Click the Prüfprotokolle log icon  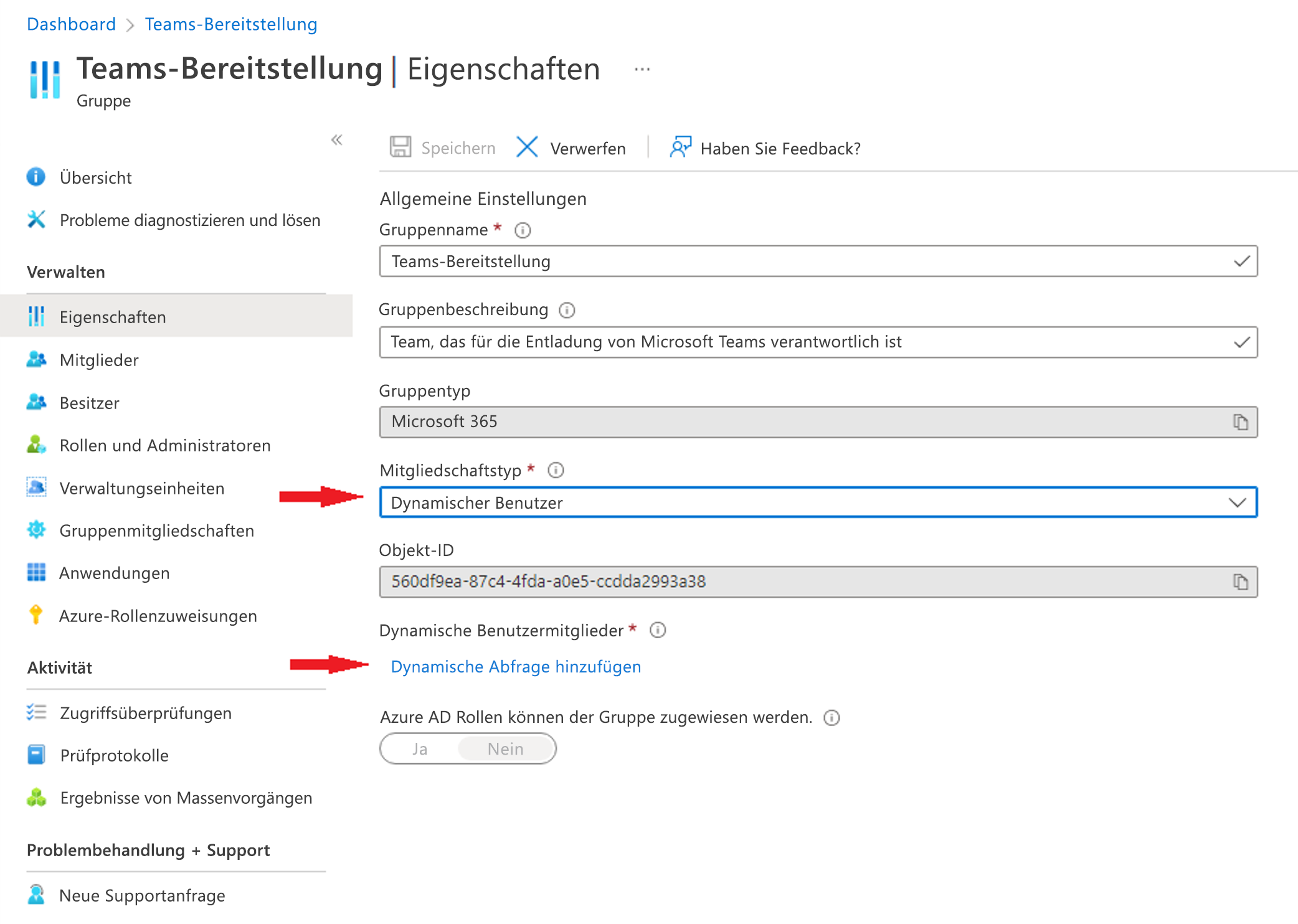pos(36,755)
